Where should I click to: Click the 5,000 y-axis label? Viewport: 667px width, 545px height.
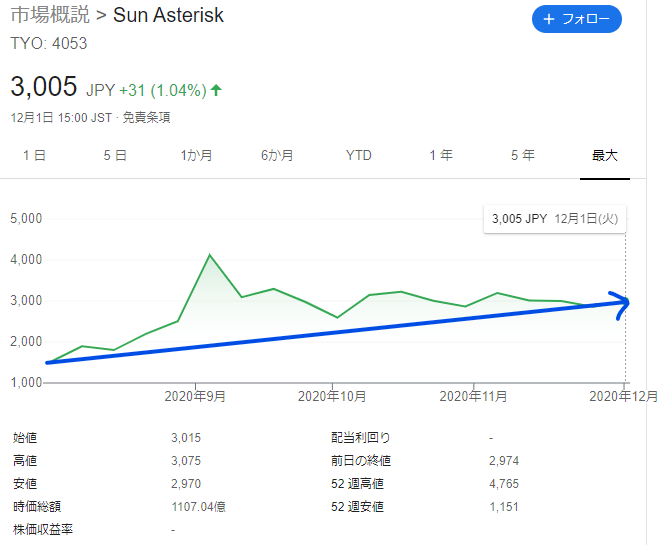click(26, 219)
